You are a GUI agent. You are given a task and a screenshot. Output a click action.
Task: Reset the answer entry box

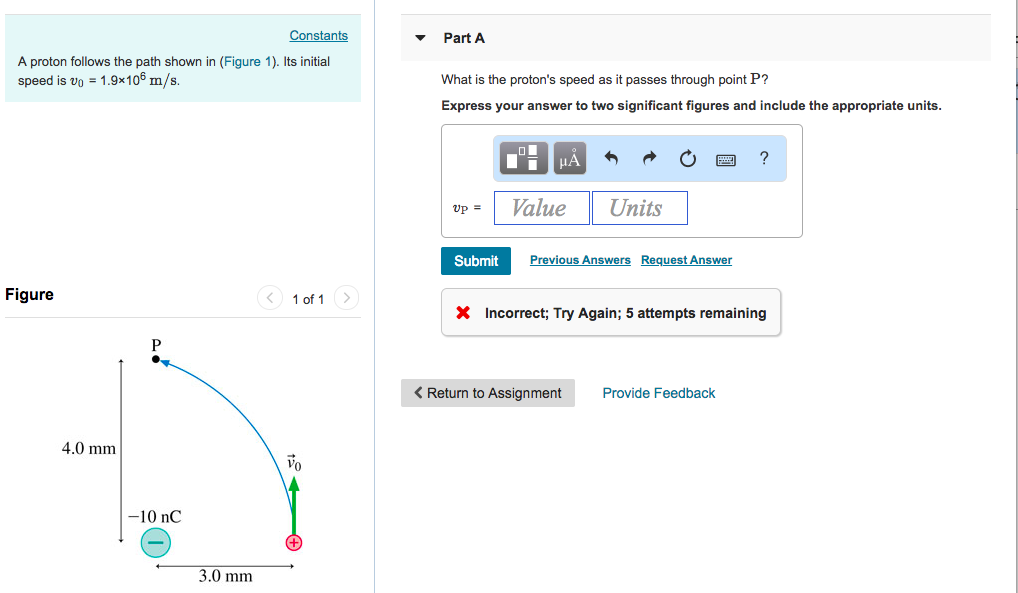click(687, 157)
